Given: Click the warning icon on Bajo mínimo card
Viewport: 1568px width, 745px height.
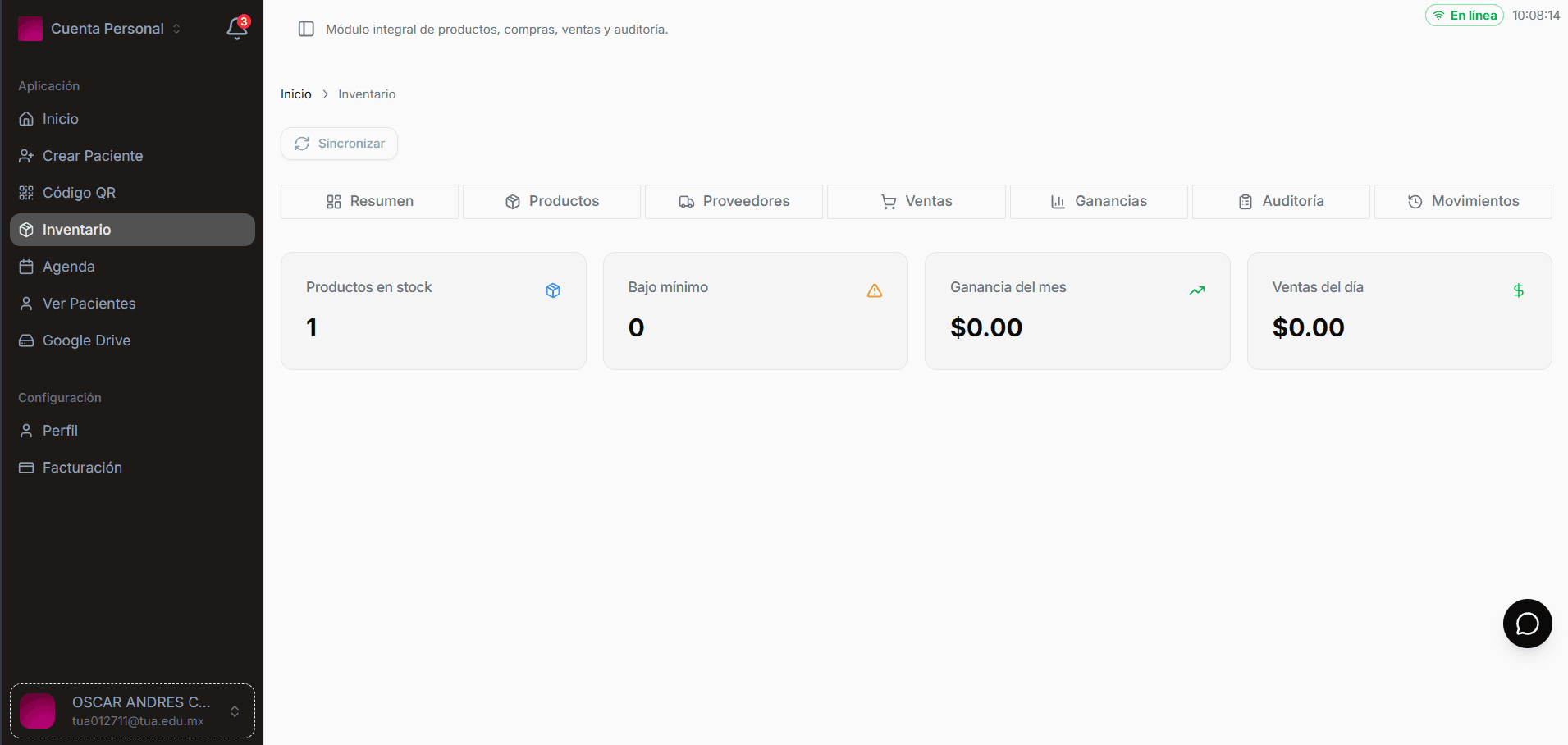Looking at the screenshot, I should click(875, 290).
